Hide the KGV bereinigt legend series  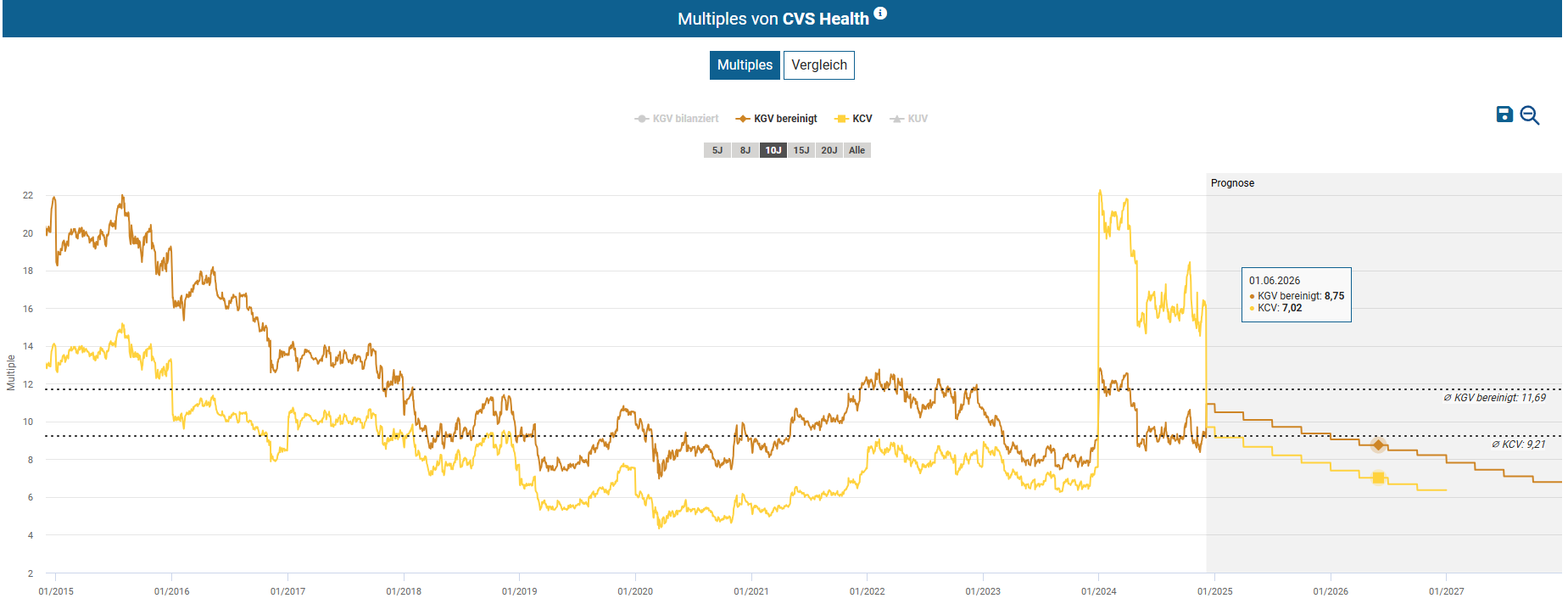[777, 119]
